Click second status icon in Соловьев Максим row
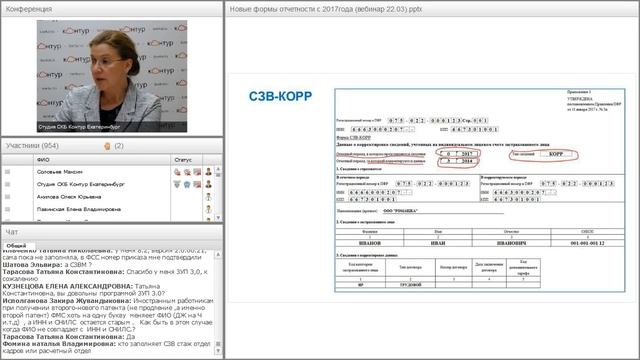 187,172
